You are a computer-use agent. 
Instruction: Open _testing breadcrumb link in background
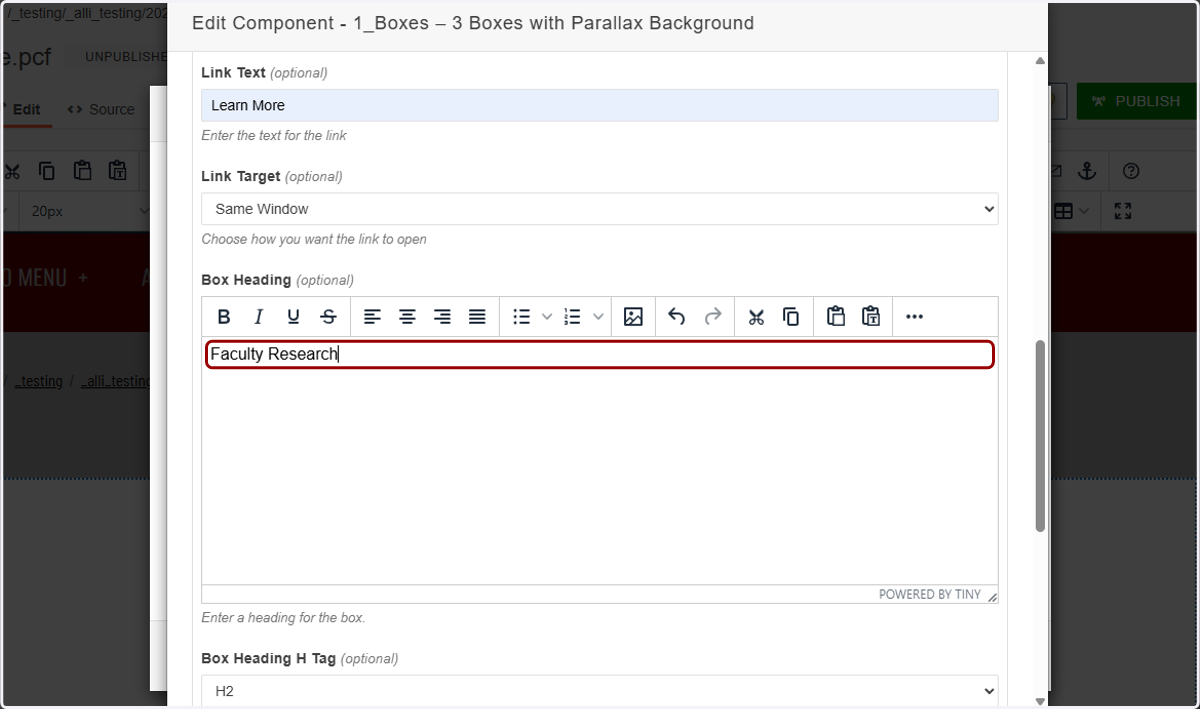pos(39,381)
